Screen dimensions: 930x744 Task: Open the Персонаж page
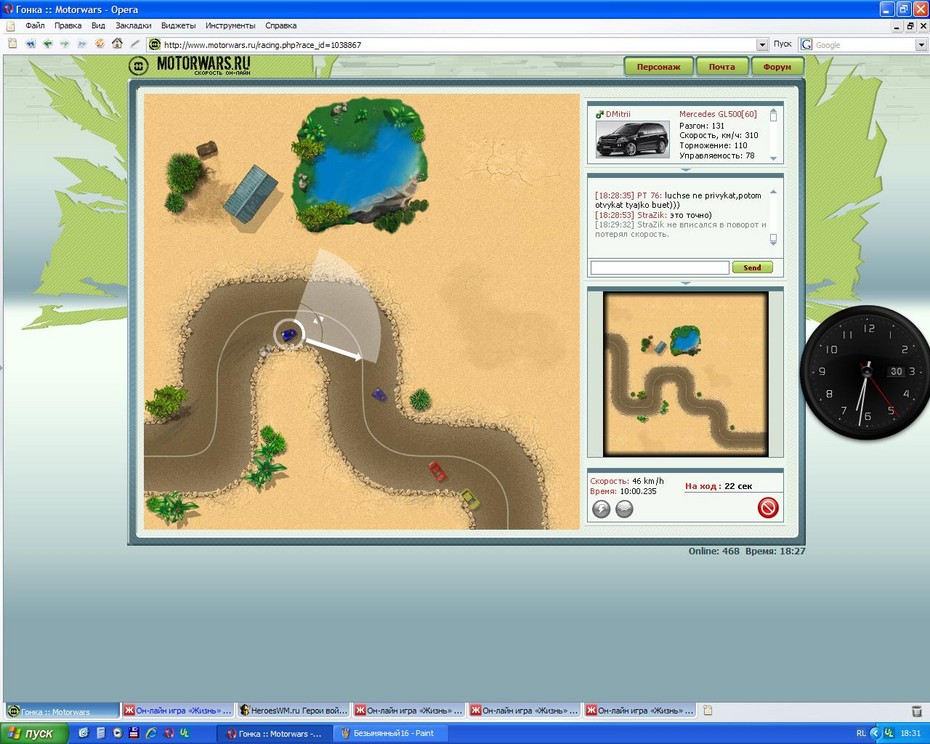click(x=658, y=67)
